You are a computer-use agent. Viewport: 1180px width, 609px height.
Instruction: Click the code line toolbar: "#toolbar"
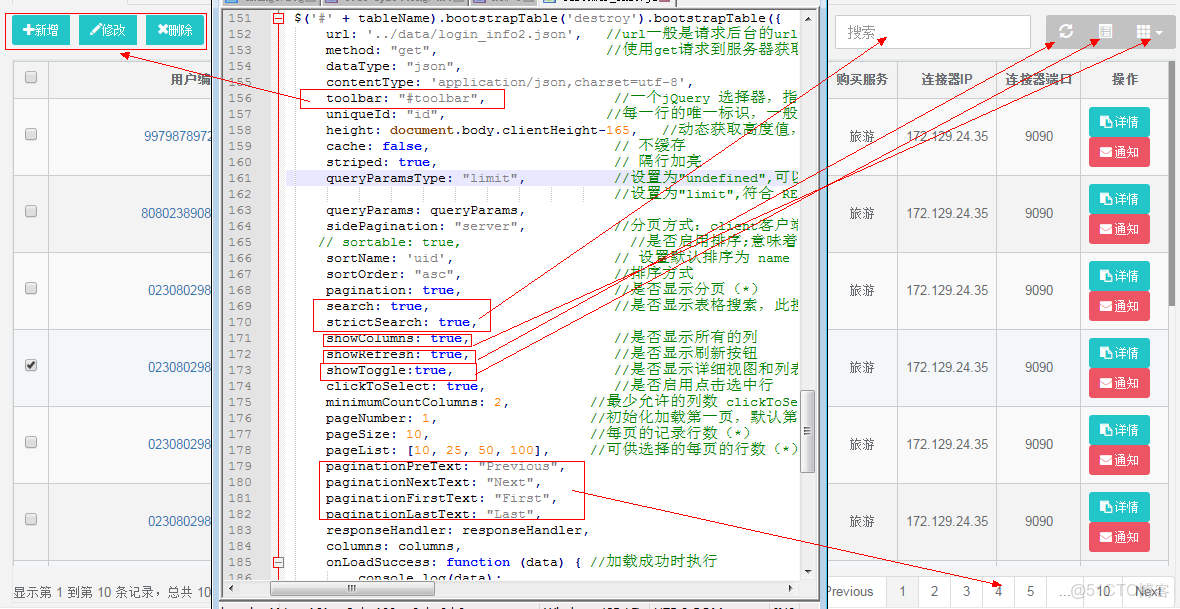point(406,99)
